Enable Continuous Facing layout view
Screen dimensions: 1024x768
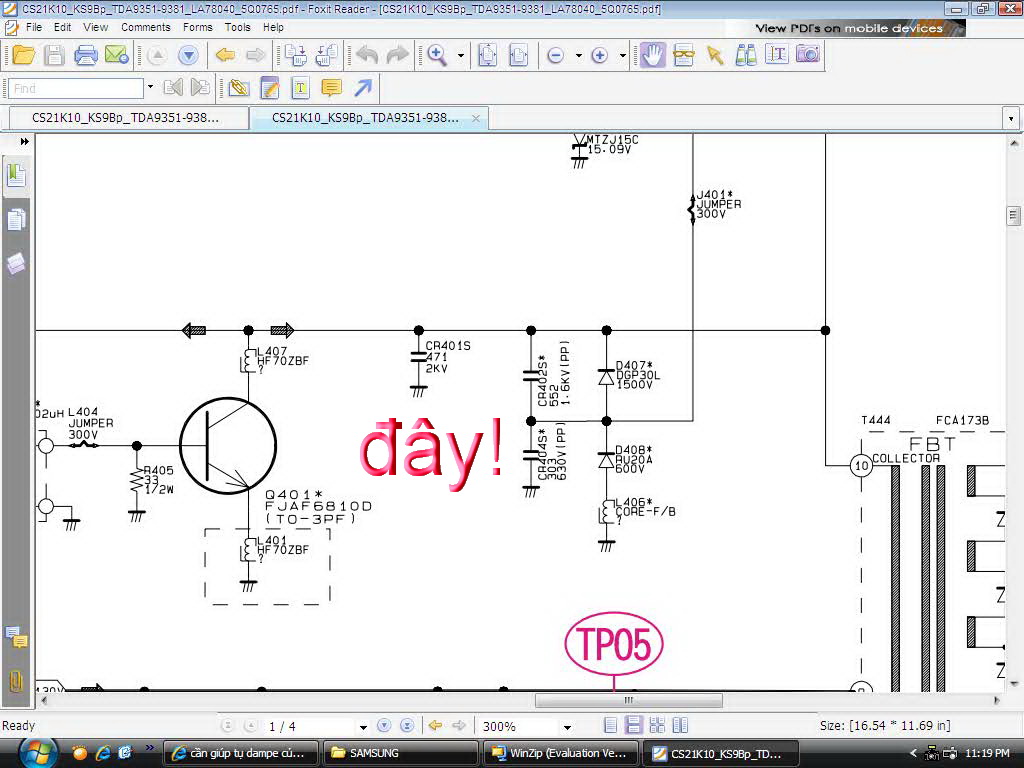pyautogui.click(x=657, y=726)
